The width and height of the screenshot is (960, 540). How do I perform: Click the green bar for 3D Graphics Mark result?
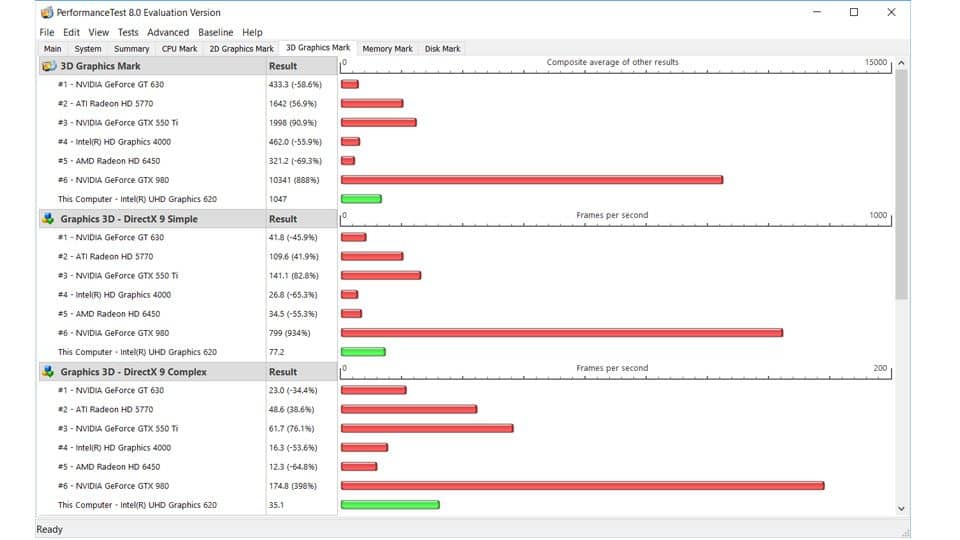pyautogui.click(x=361, y=199)
